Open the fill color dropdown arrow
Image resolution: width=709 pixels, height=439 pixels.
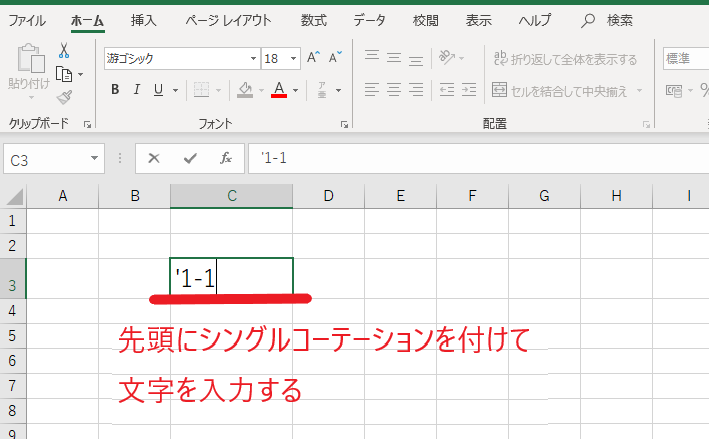(x=261, y=90)
